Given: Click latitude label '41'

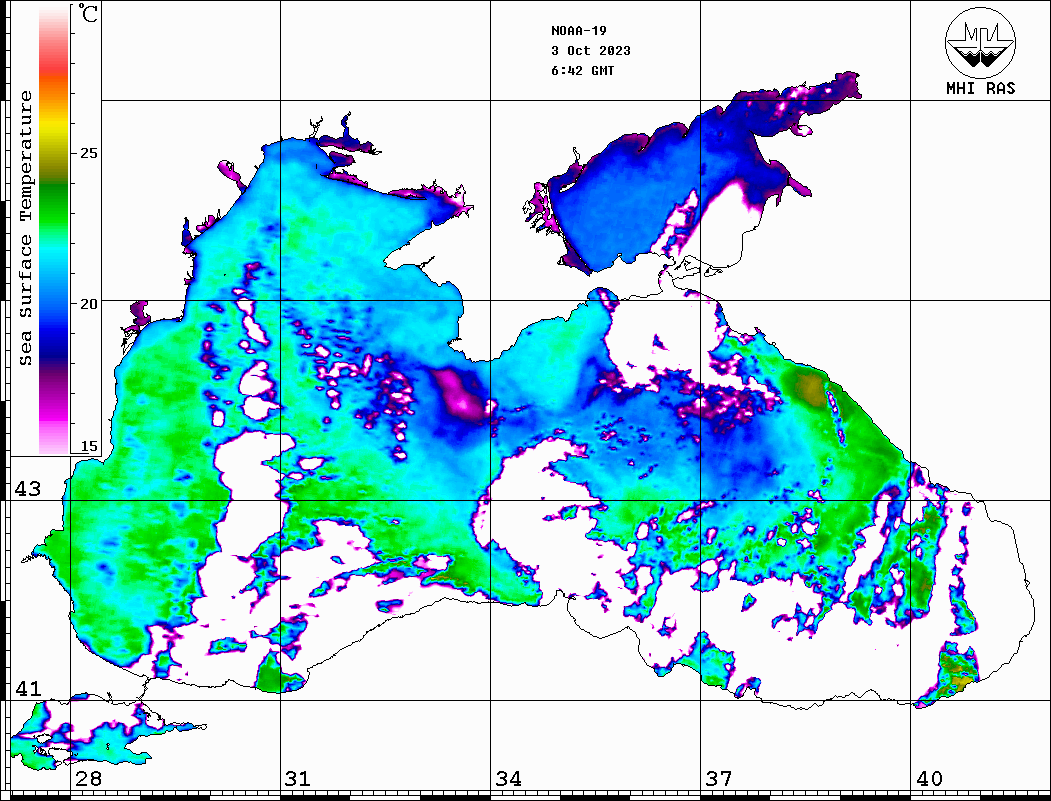Looking at the screenshot, I should (x=28, y=689).
